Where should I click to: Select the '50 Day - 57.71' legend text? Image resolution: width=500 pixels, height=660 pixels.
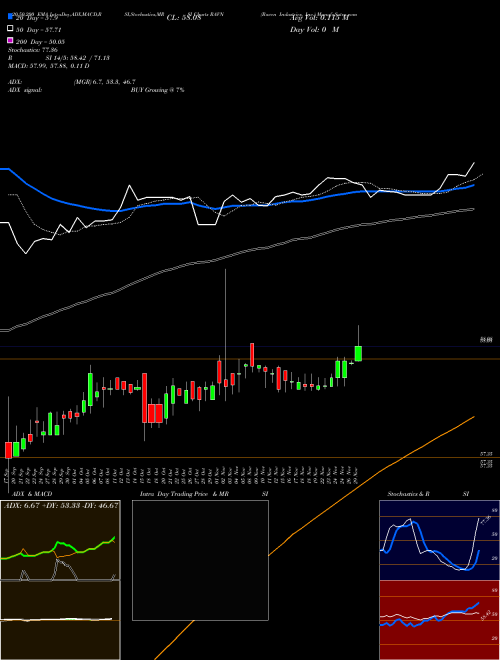39,30
